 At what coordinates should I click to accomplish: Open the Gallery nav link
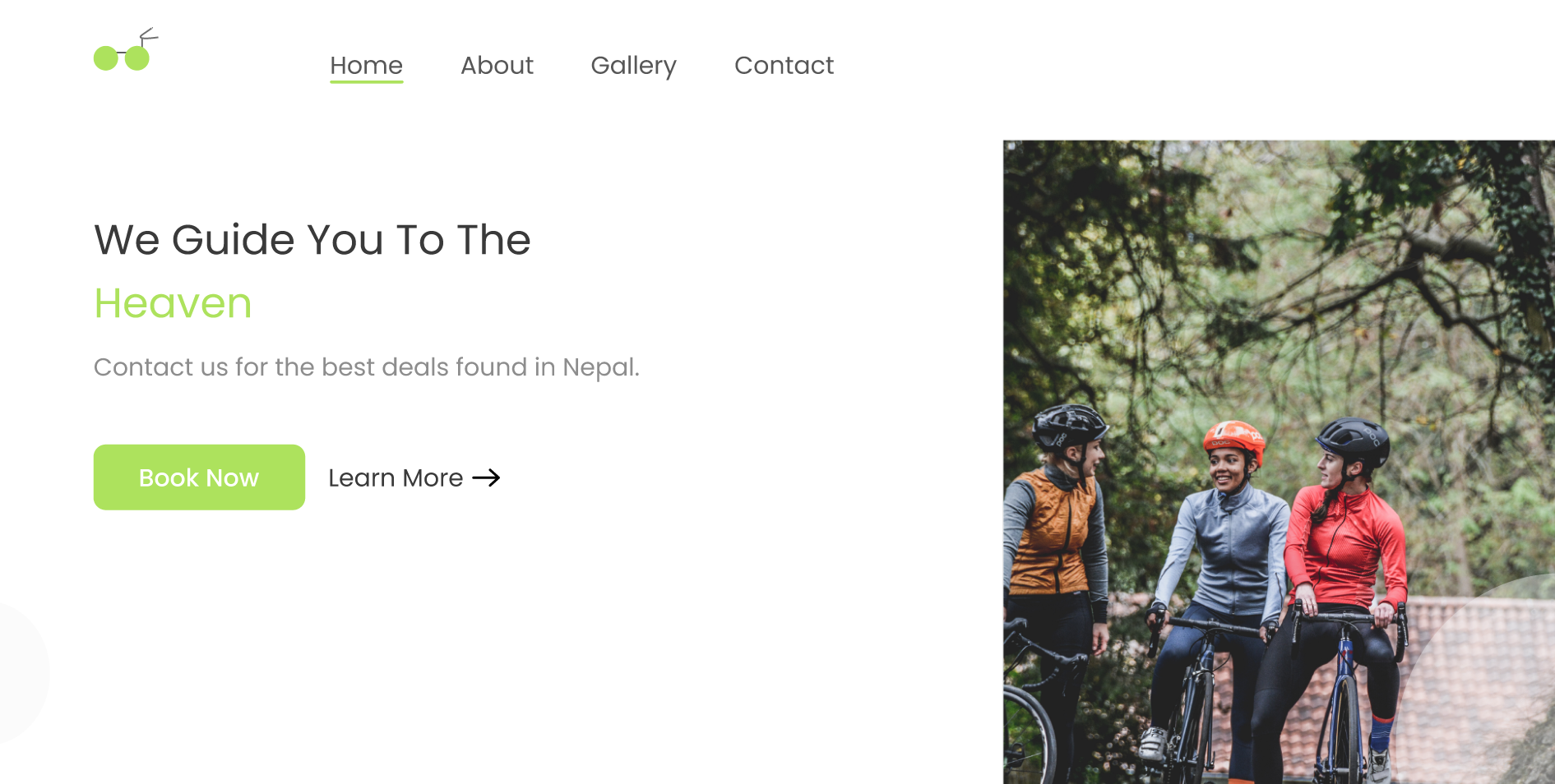point(633,65)
